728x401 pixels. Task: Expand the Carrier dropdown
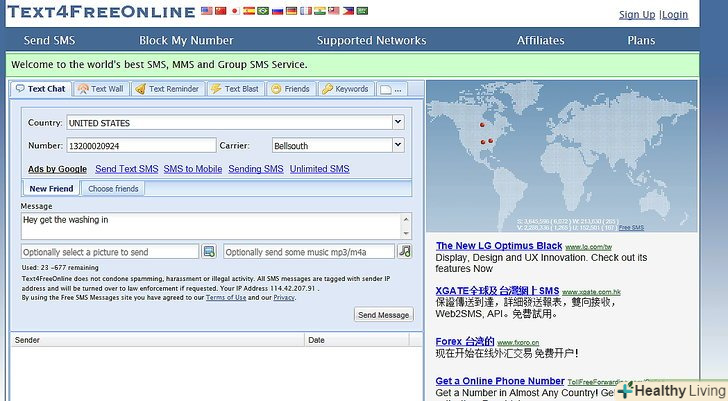(x=398, y=145)
